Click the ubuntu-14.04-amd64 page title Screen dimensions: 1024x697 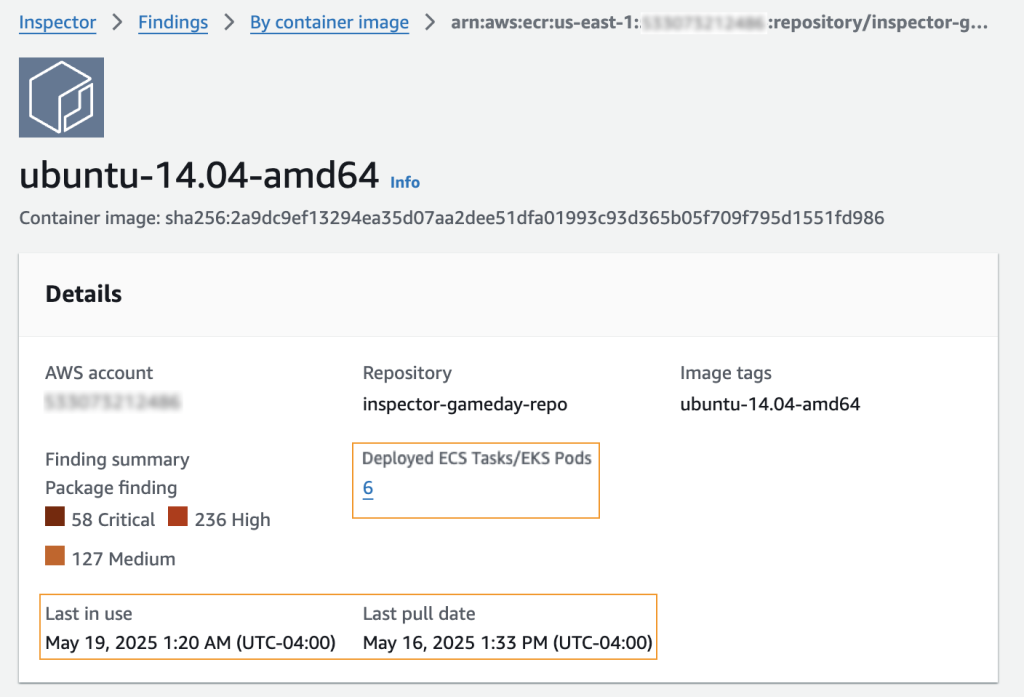point(199,174)
